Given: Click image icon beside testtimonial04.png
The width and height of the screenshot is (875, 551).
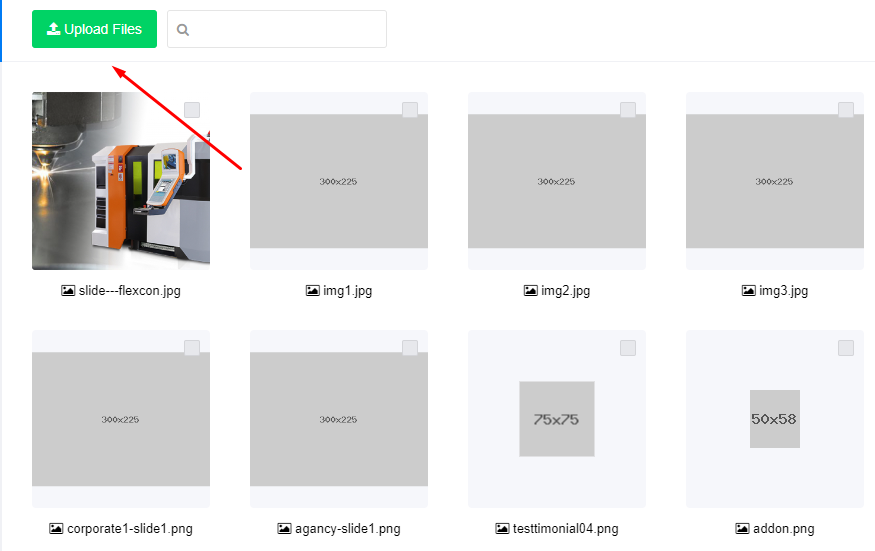Looking at the screenshot, I should coord(502,528).
